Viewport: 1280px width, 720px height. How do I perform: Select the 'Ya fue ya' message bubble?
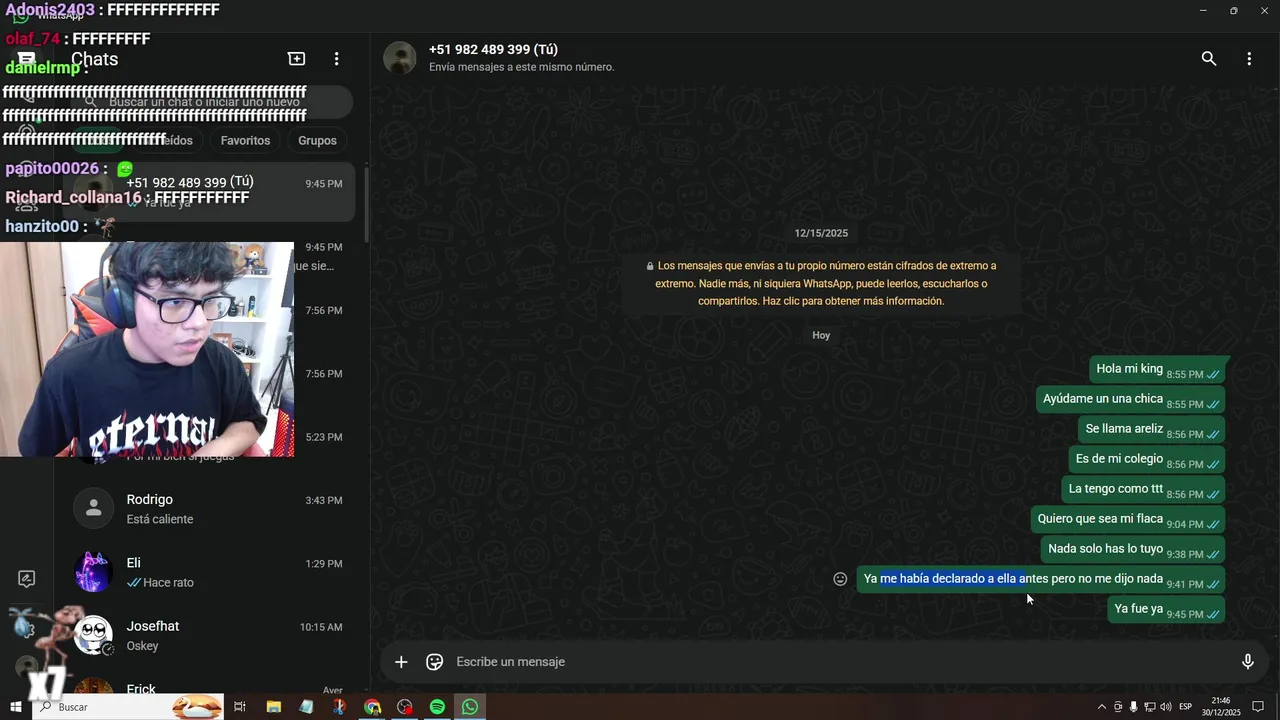click(x=1166, y=610)
